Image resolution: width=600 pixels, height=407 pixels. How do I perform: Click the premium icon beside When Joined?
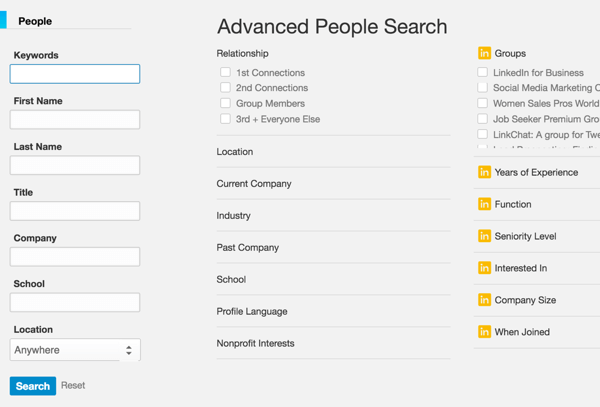(484, 332)
